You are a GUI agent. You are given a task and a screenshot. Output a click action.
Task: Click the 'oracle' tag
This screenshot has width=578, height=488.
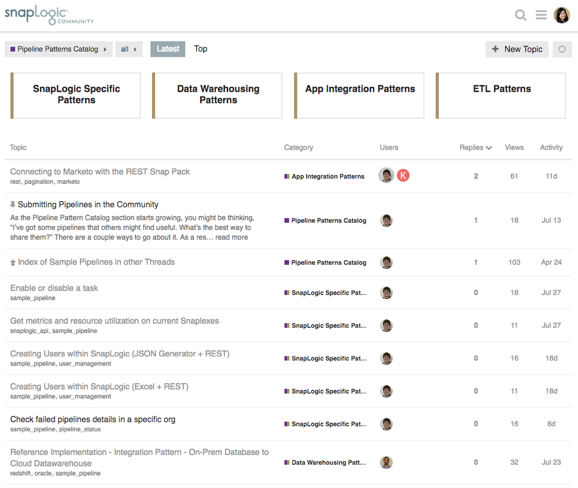pos(43,473)
